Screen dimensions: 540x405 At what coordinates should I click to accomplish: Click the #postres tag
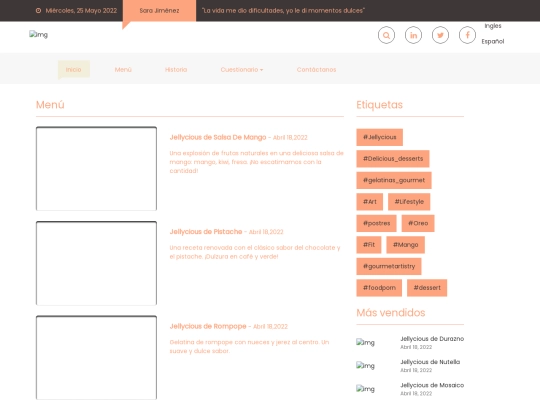376,223
